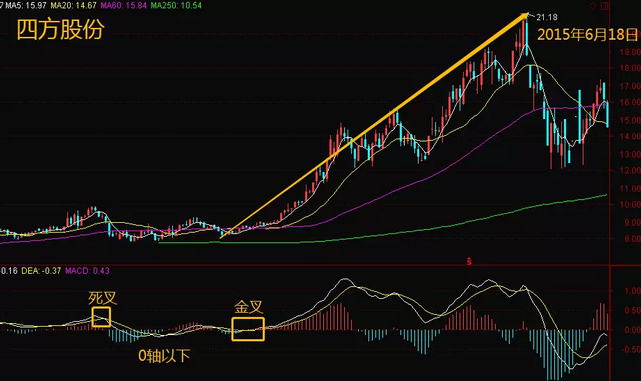
Task: Select the MA5 indicator label
Action: (25, 5)
